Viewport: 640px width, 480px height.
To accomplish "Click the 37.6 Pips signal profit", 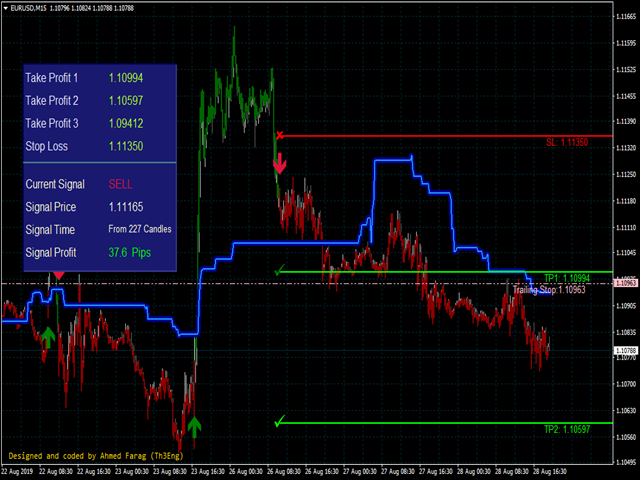I will pyautogui.click(x=130, y=253).
